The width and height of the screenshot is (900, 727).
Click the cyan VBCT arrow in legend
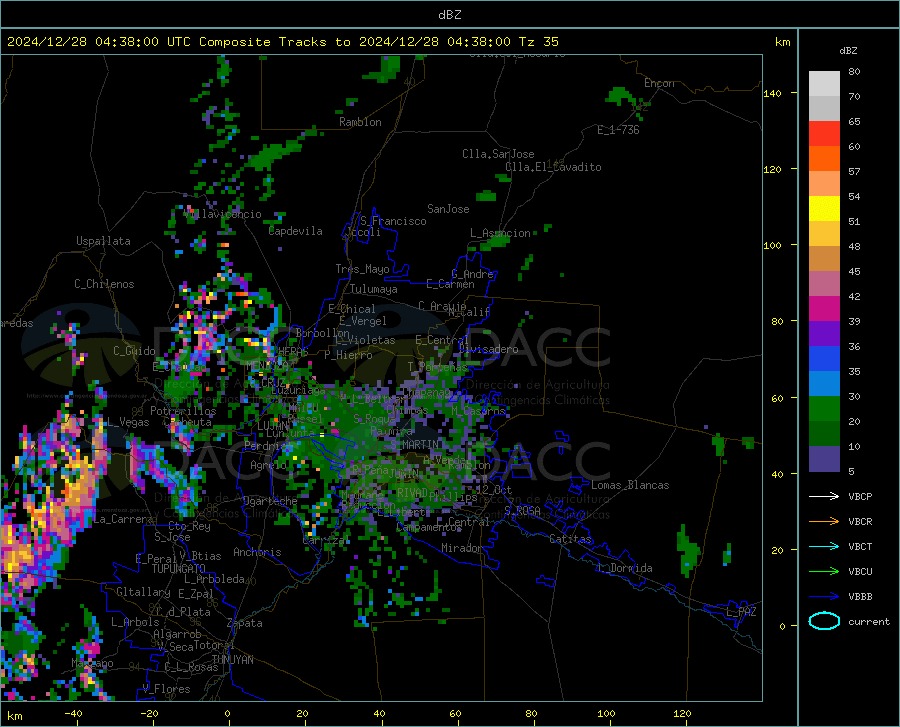(x=824, y=546)
